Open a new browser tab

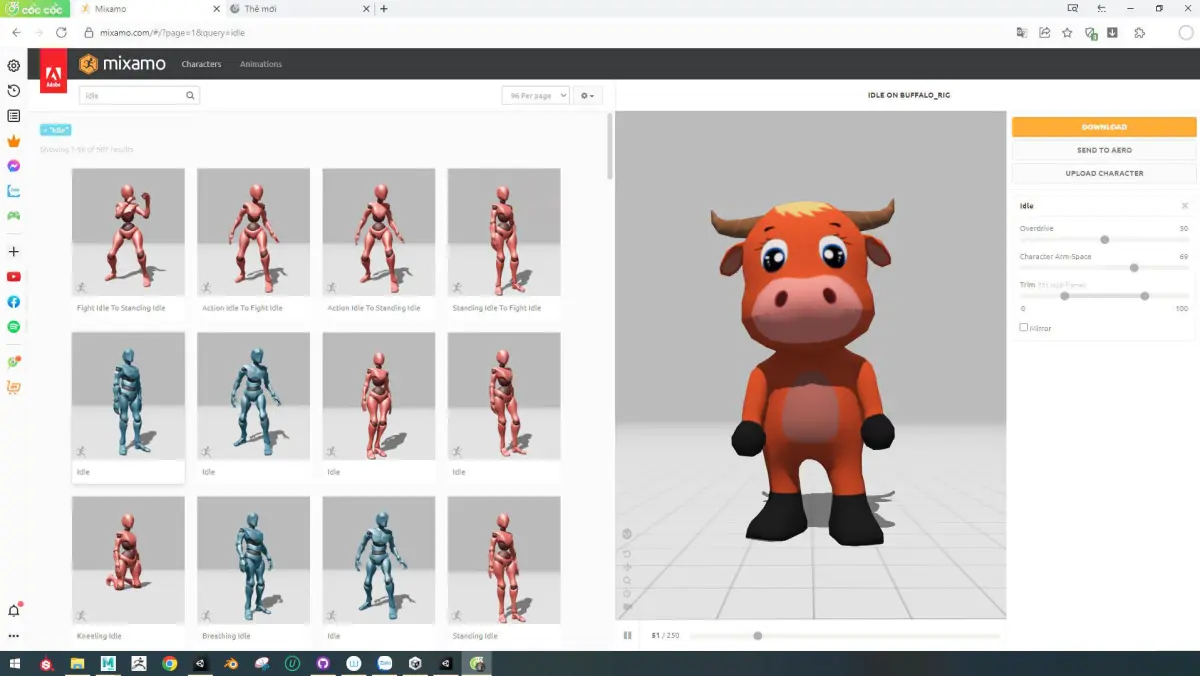[384, 8]
